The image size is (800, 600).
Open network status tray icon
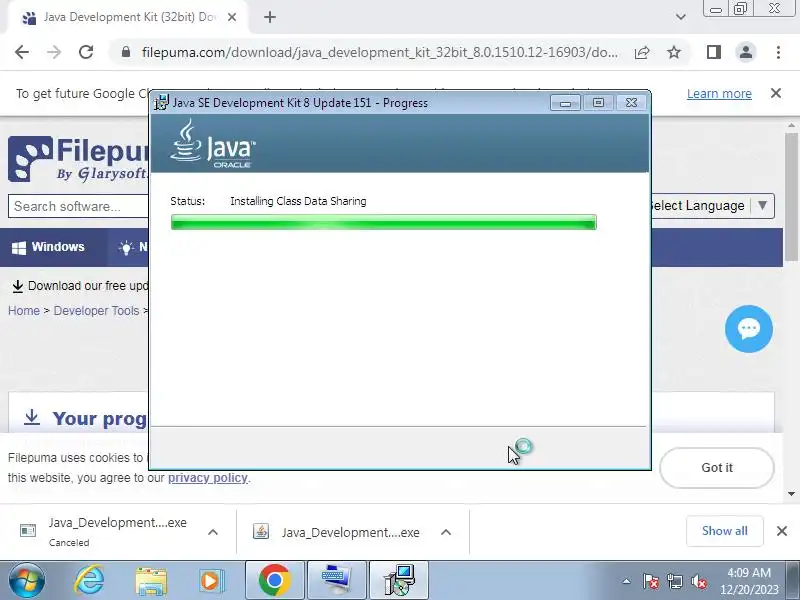coord(674,581)
